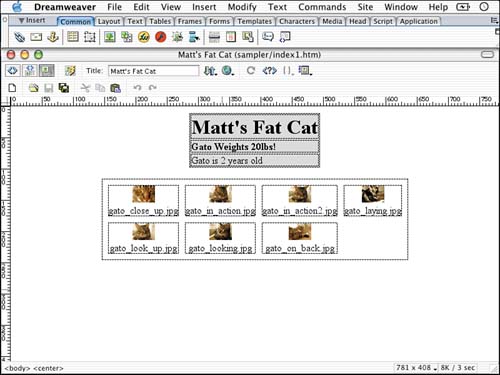This screenshot has width=500, height=375.
Task: Click the gato_on_back.jpg link
Action: [300, 248]
